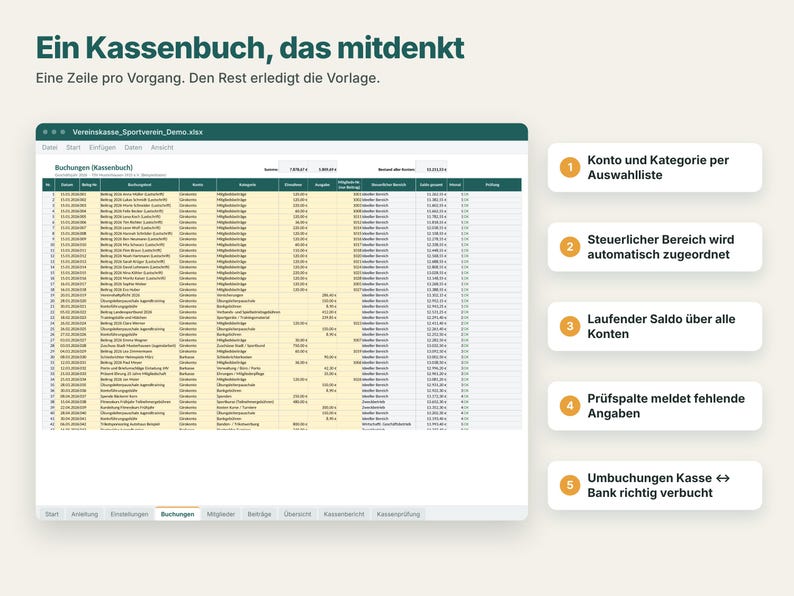Click the Steuerlicher Bereich column header

(x=388, y=185)
